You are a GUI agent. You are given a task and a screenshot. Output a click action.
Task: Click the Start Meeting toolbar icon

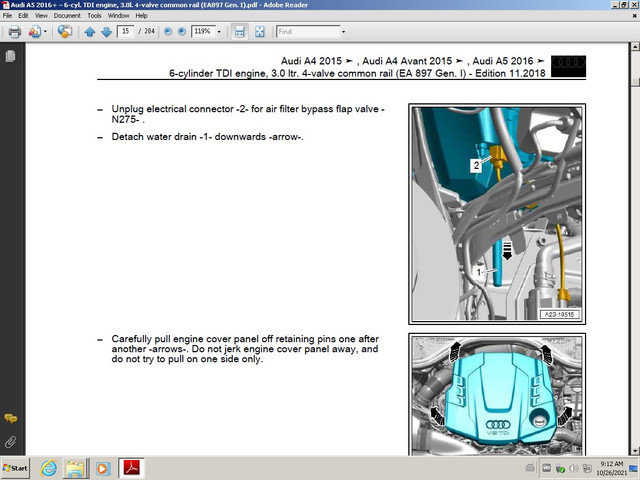click(x=64, y=31)
